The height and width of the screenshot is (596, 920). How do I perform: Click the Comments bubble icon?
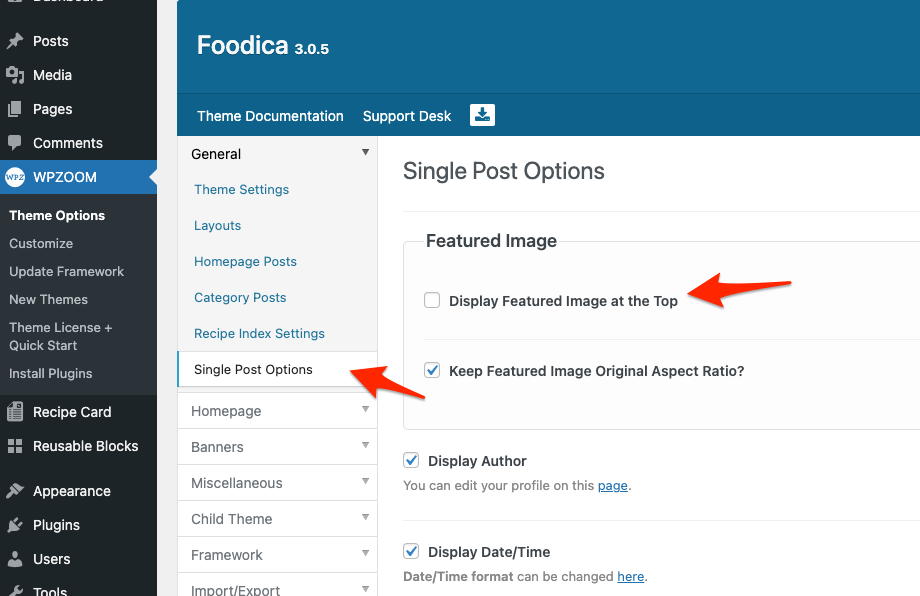click(15, 143)
